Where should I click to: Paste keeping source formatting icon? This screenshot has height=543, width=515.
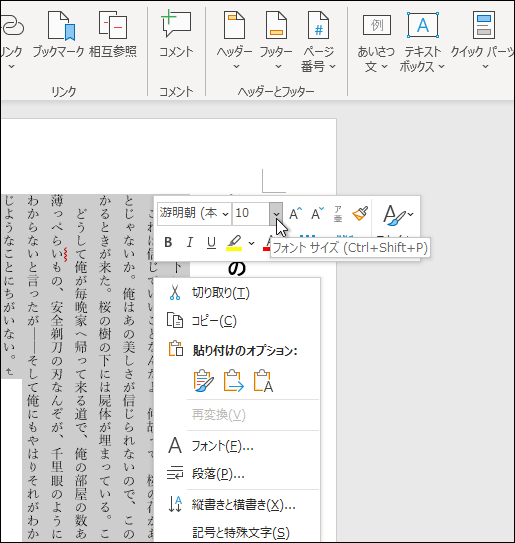point(204,381)
